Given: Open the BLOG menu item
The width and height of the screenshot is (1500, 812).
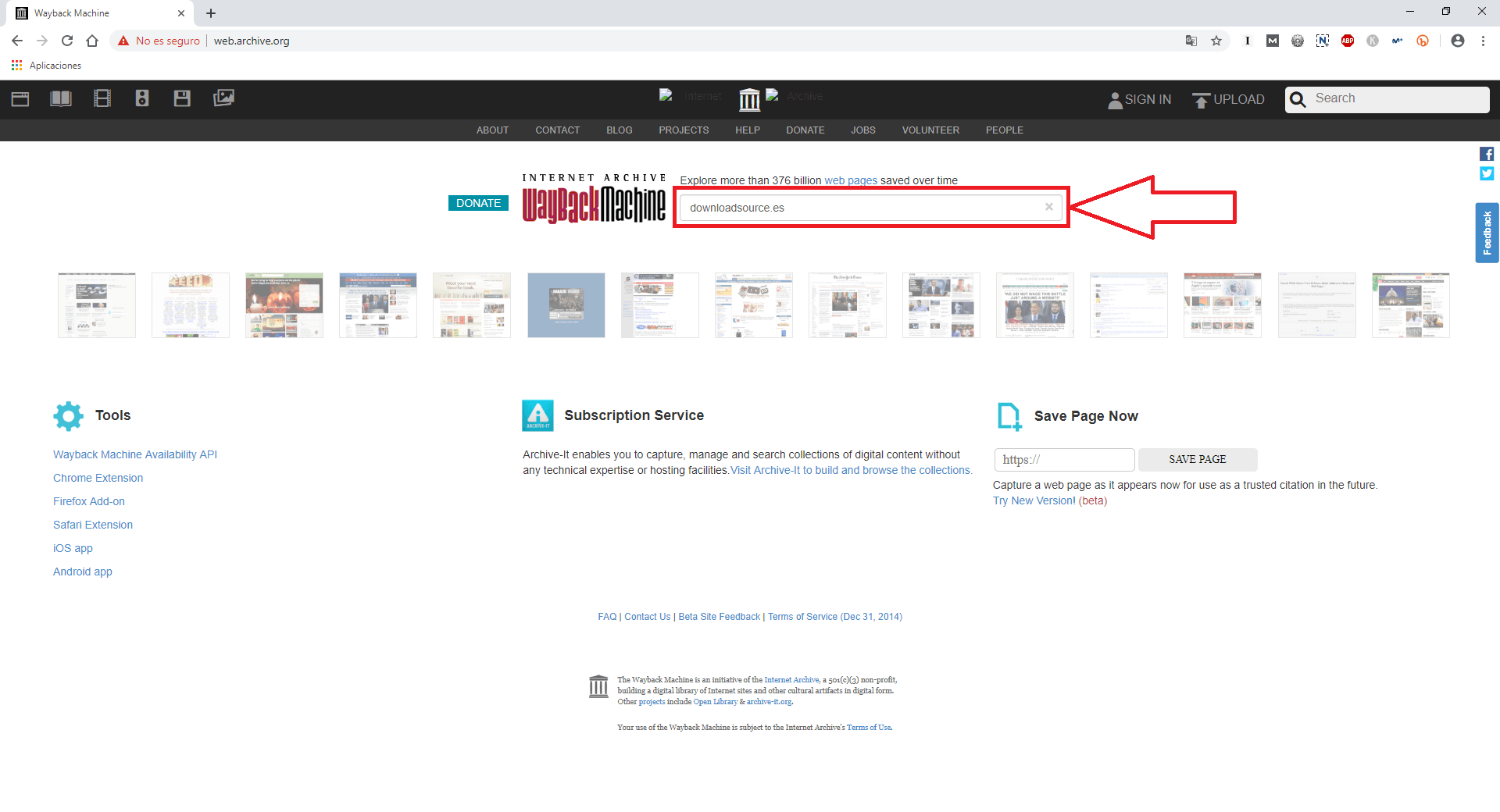Looking at the screenshot, I should pyautogui.click(x=620, y=130).
